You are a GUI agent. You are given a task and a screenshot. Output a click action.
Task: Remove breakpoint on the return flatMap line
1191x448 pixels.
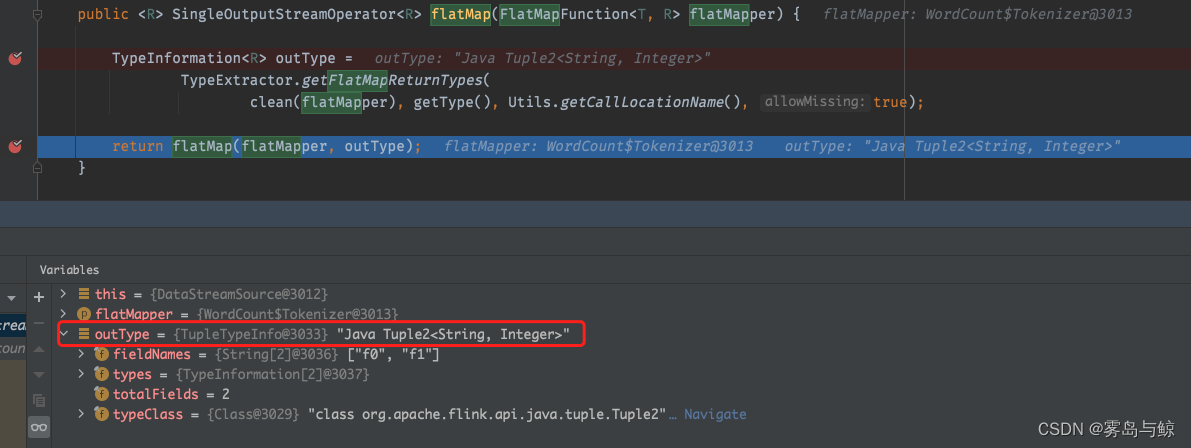coord(15,146)
